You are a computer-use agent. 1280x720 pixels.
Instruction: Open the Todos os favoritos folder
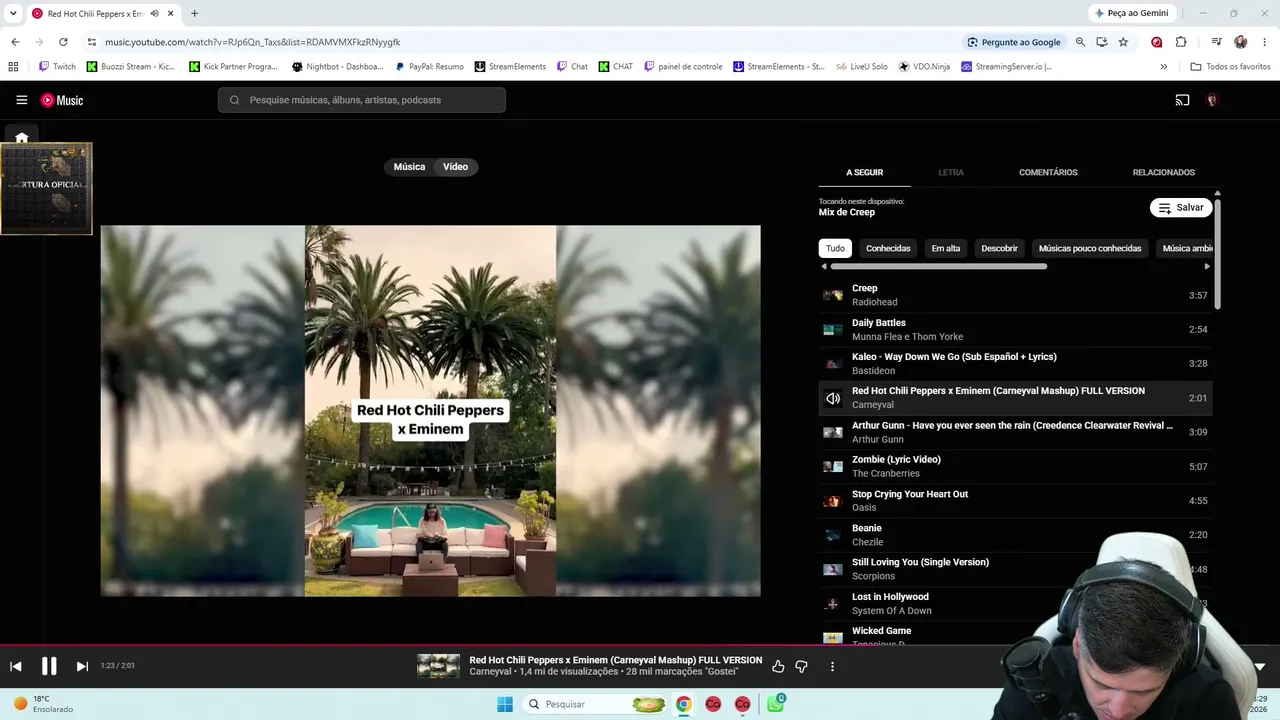pos(1230,67)
